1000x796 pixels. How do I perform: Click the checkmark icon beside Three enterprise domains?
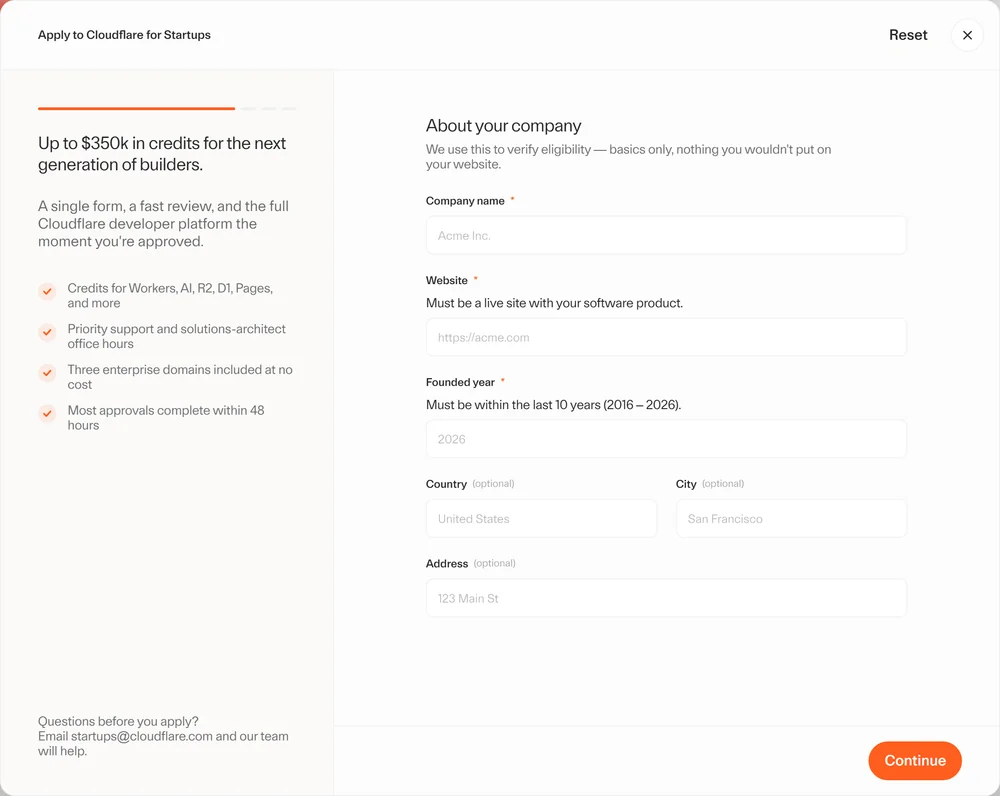point(47,372)
